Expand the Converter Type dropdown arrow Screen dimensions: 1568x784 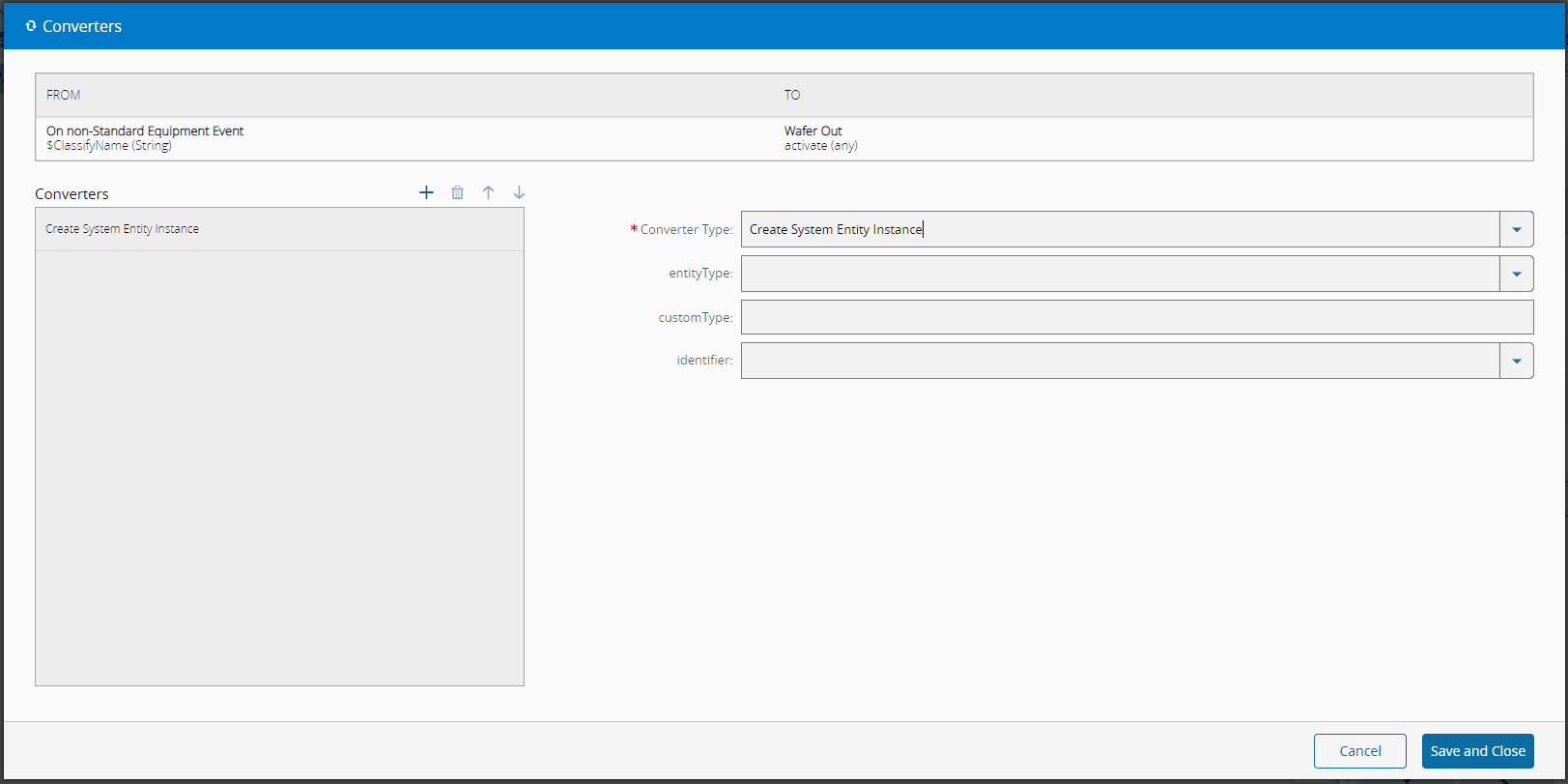(x=1516, y=230)
